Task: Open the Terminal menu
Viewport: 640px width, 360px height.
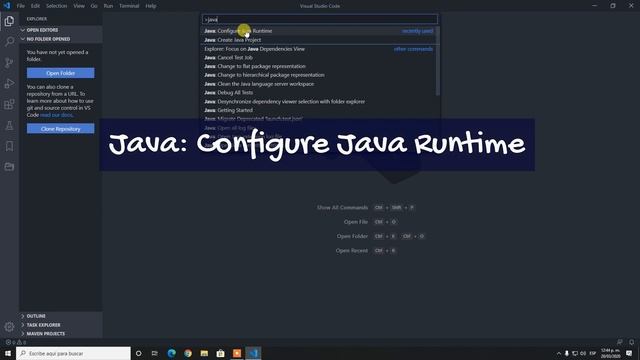Action: tap(129, 6)
